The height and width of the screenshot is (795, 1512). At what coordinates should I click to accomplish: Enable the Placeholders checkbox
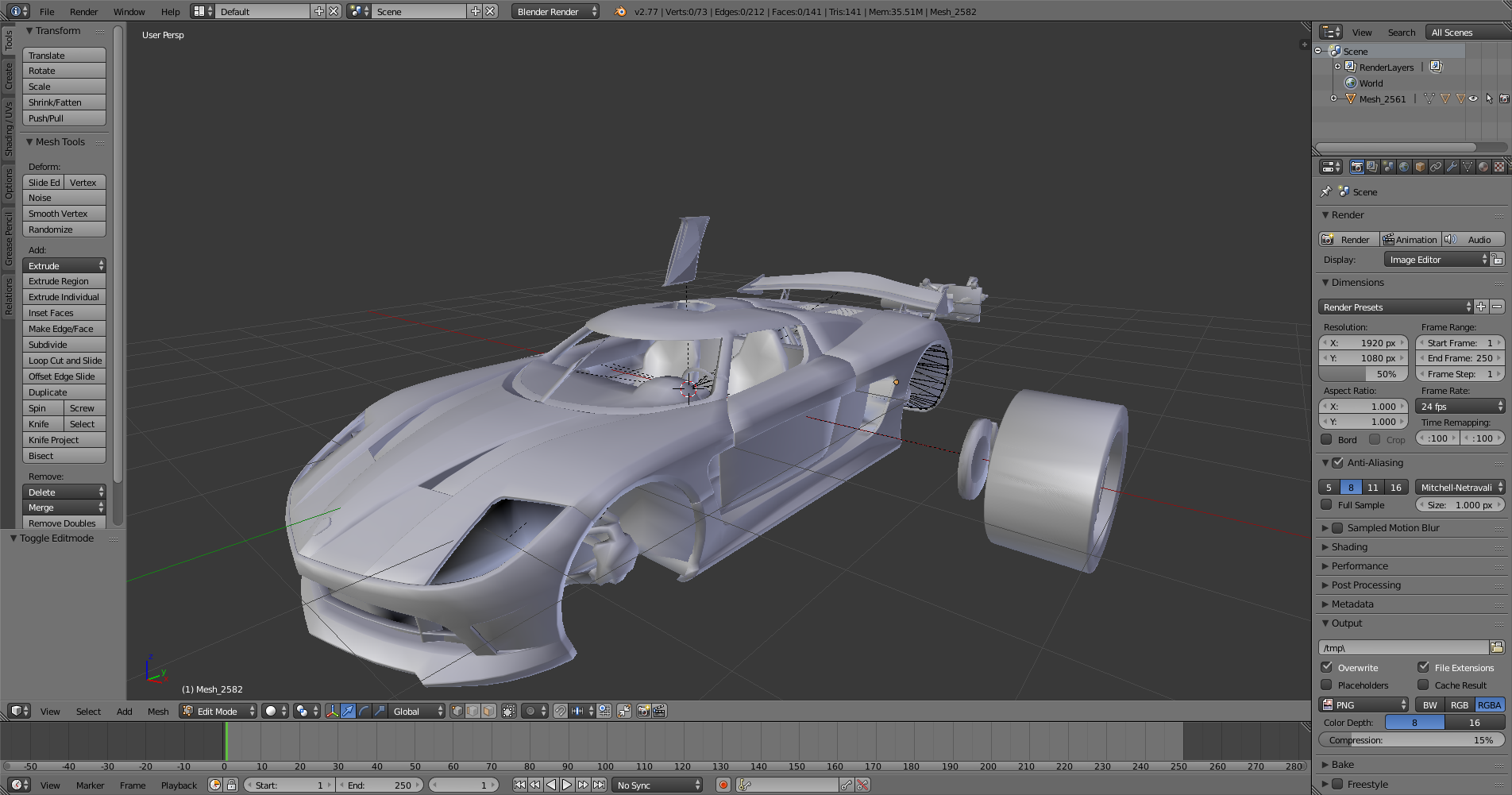[1326, 685]
